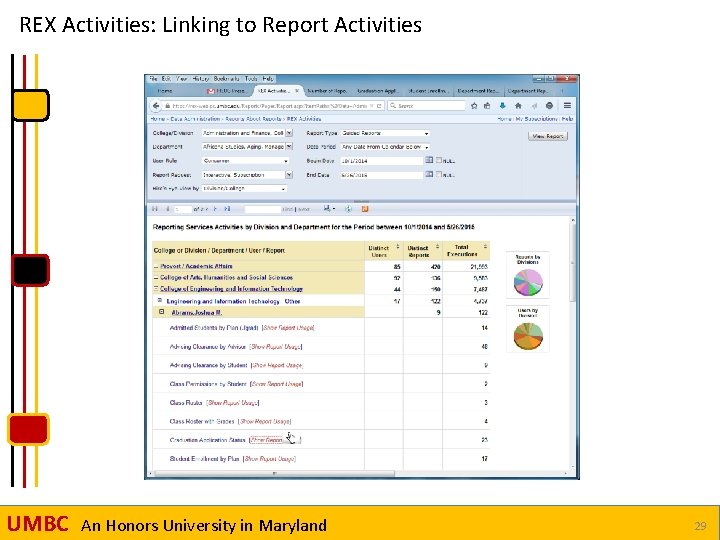This screenshot has height=540, width=720.
Task: Switch to the Graduation Application tab
Action: pos(378,91)
